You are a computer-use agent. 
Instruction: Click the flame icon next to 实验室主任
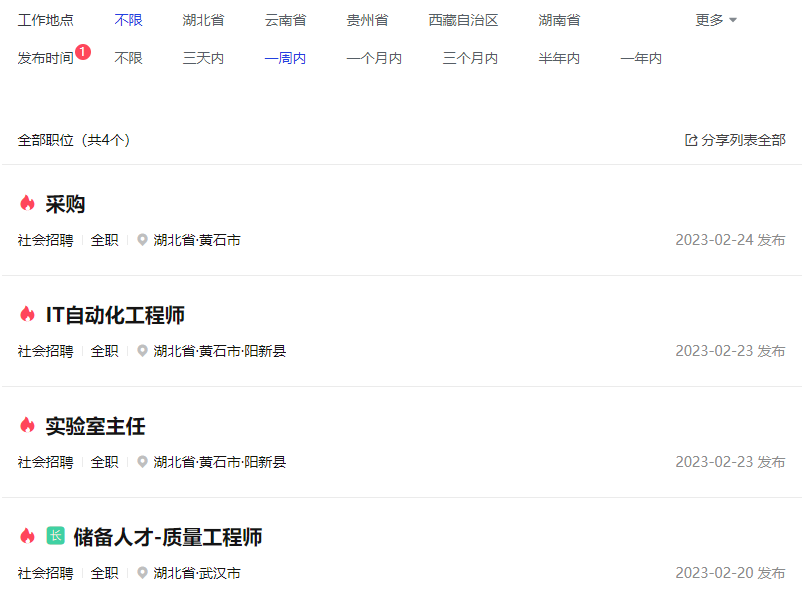(x=28, y=426)
